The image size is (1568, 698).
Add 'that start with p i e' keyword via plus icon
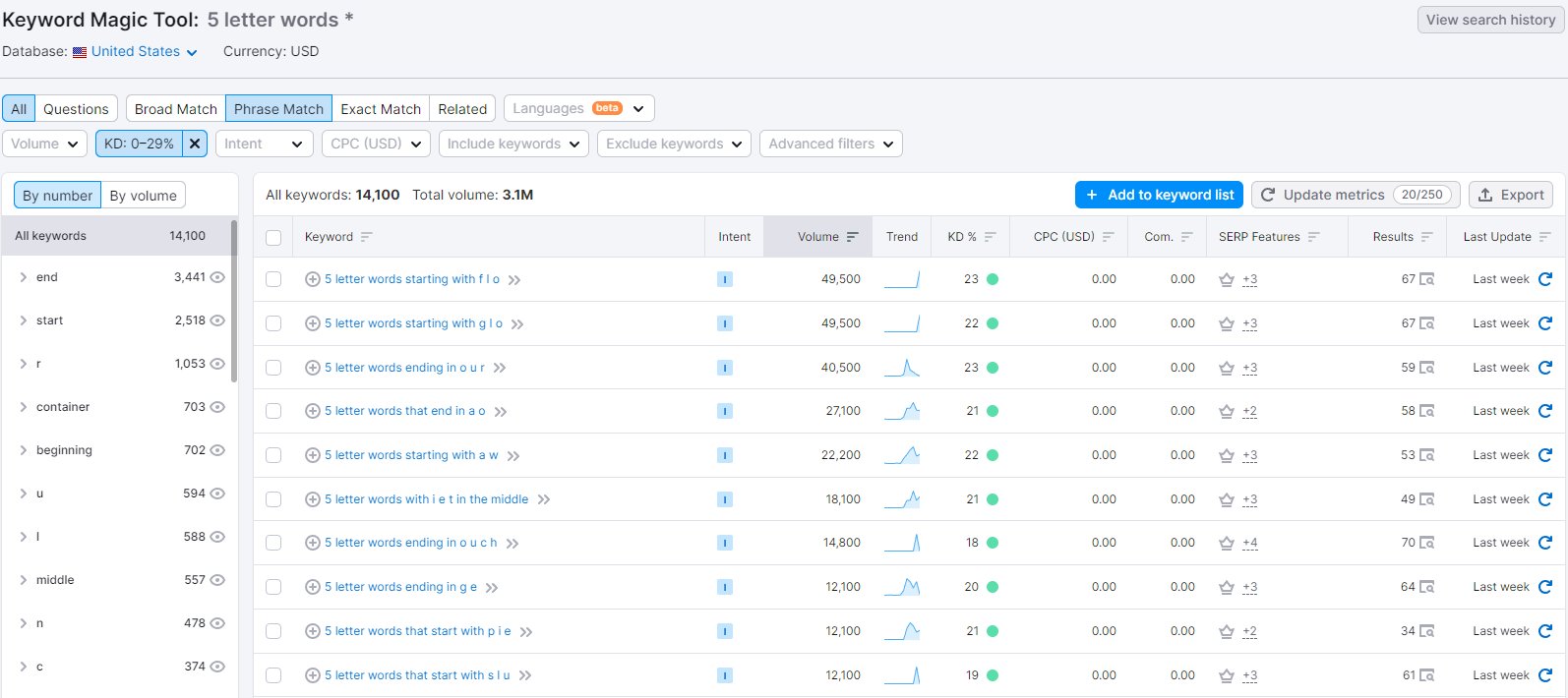coord(313,631)
